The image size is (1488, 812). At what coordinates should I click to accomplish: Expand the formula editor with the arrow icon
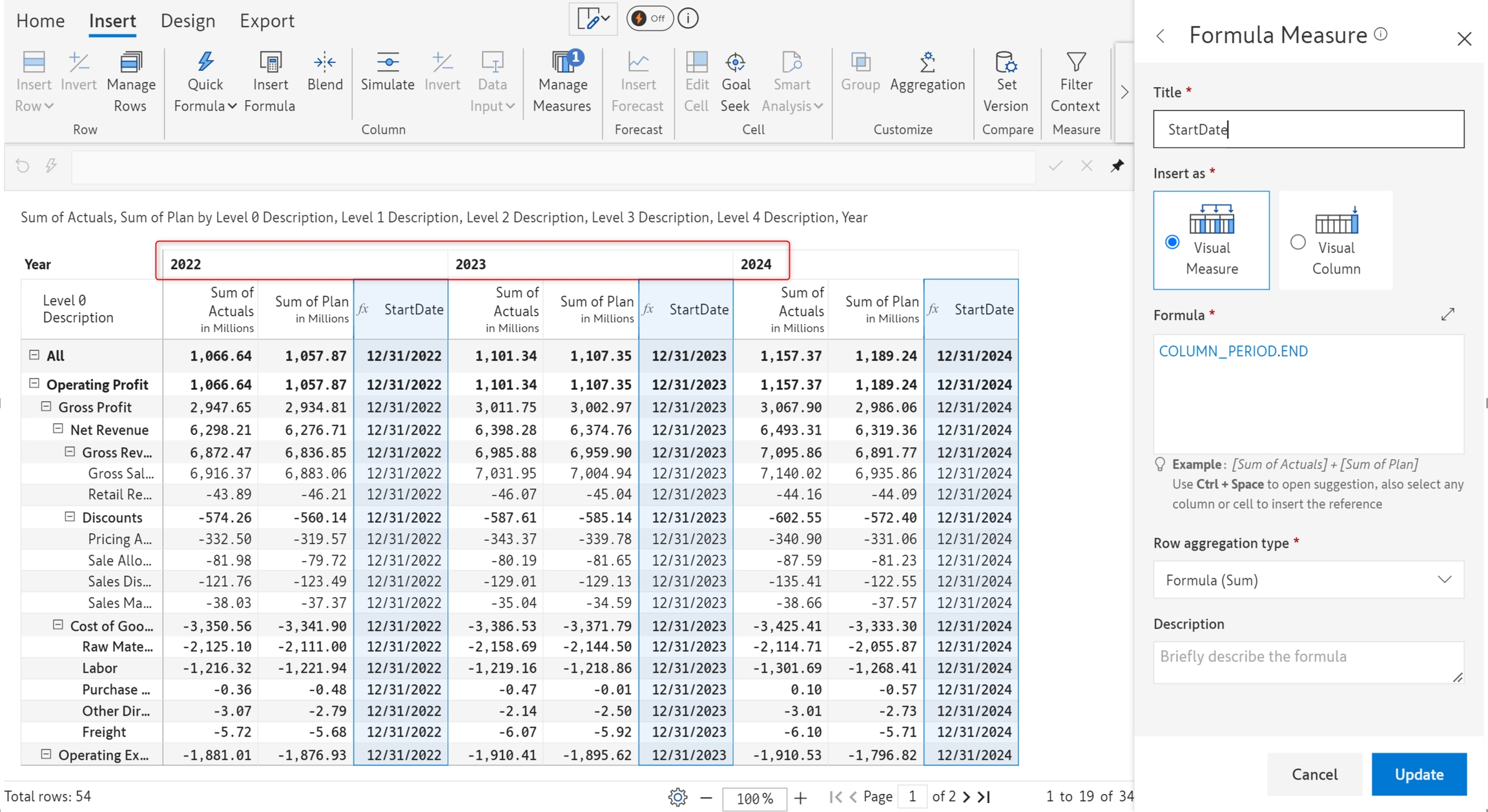point(1447,314)
